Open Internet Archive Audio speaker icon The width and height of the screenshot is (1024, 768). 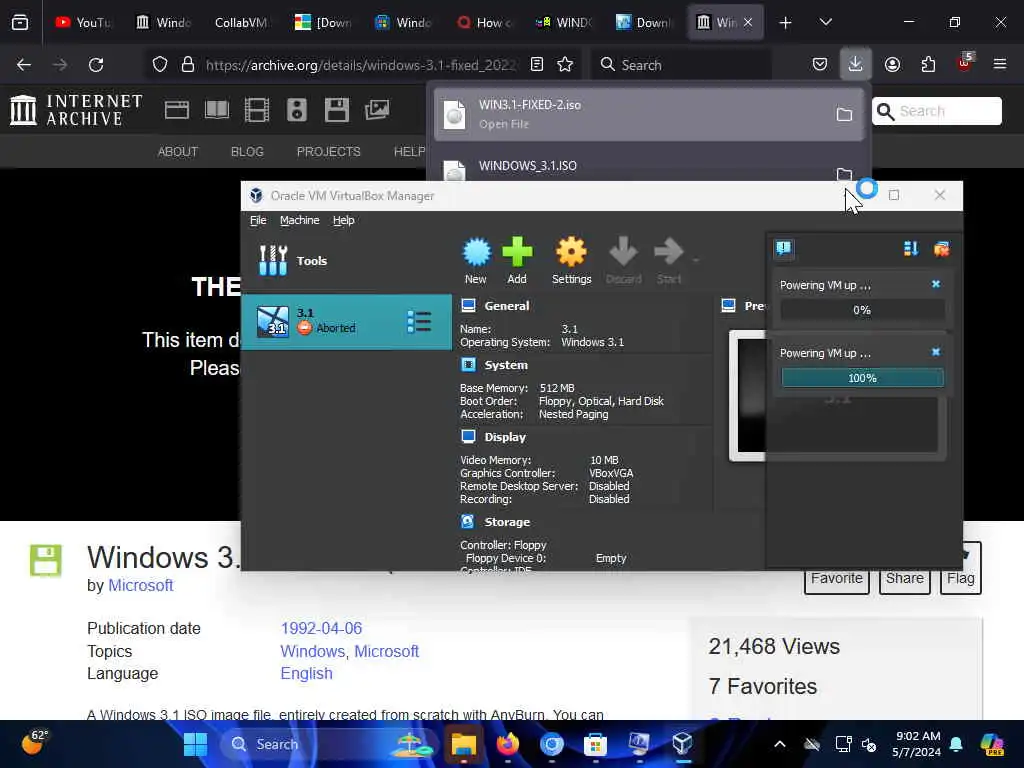[296, 110]
